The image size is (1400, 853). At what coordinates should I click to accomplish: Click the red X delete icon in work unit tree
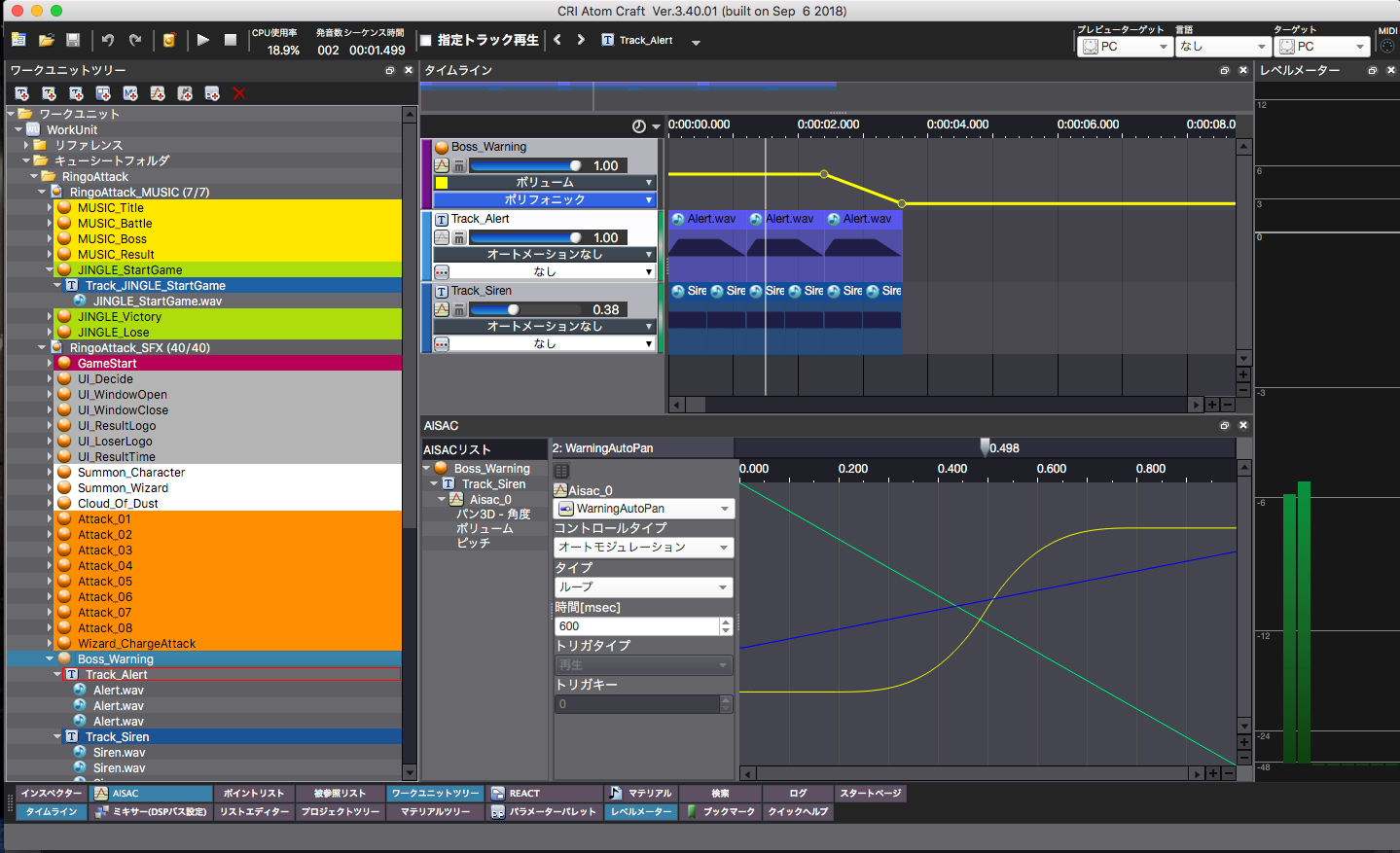239,93
